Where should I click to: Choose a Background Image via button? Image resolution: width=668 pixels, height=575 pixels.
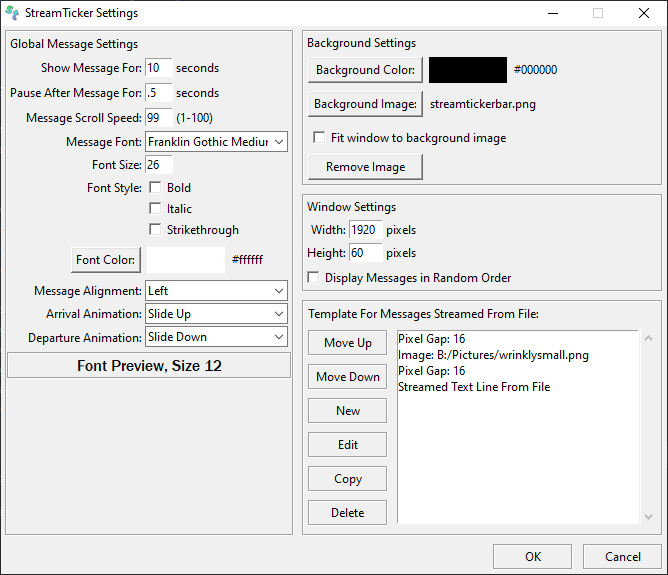pos(365,104)
